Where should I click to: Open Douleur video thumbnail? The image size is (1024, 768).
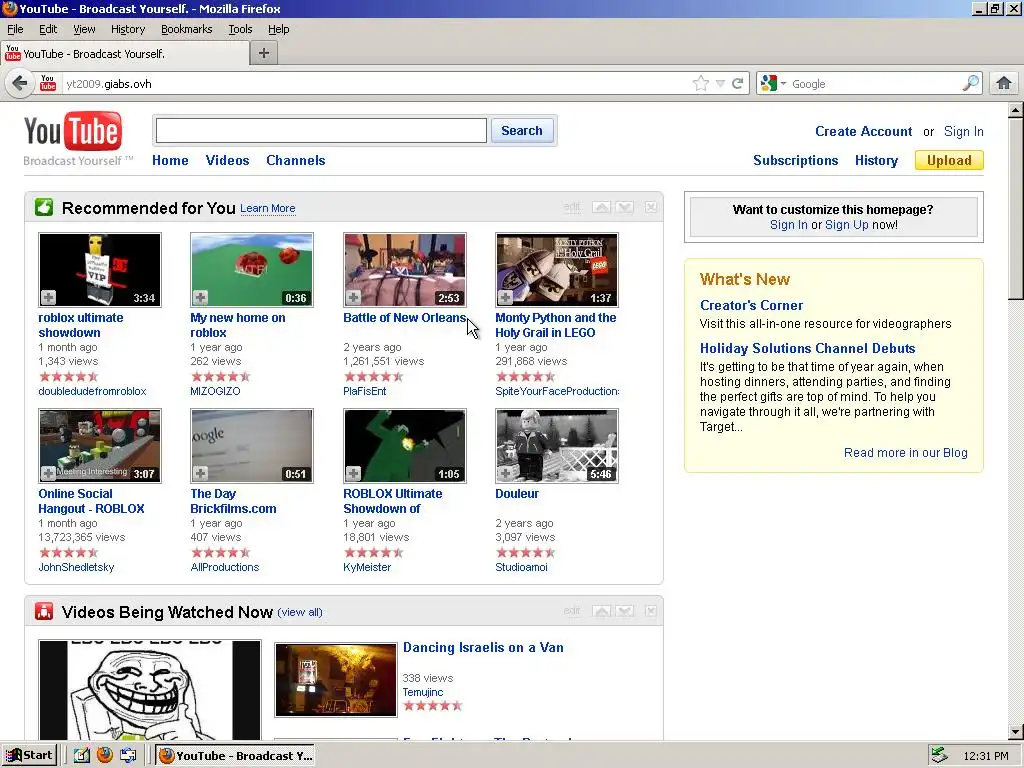[x=556, y=445]
